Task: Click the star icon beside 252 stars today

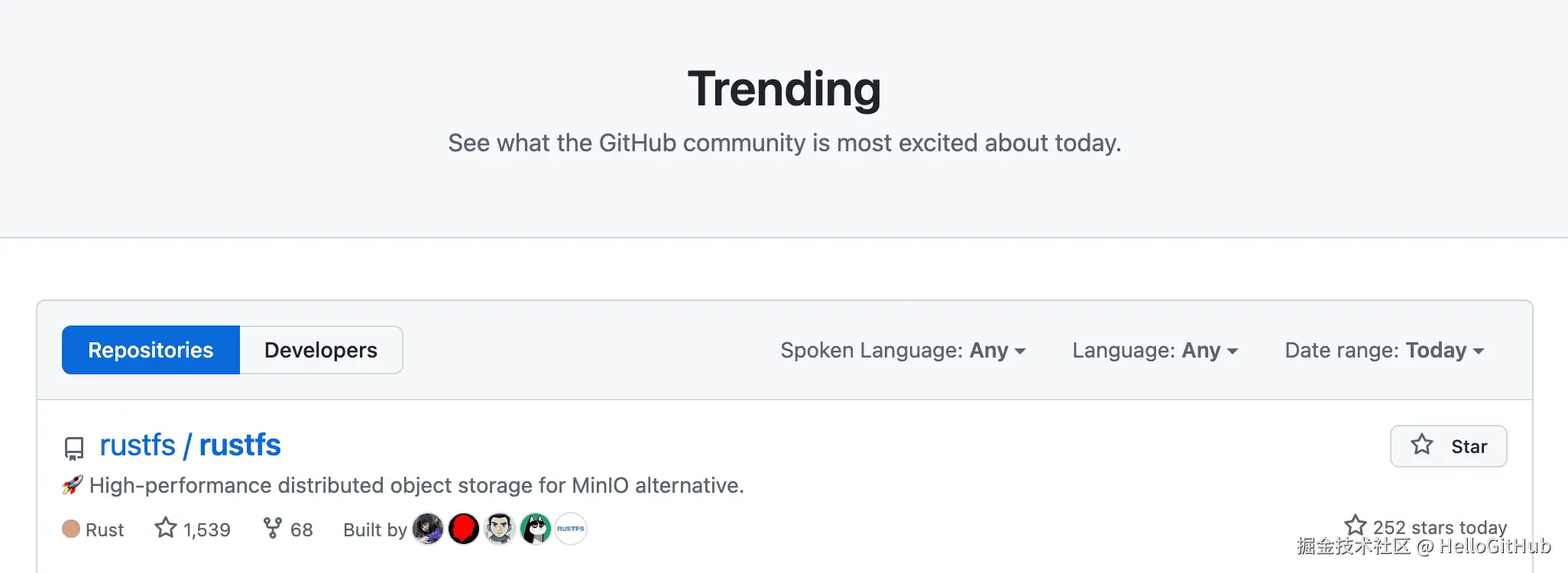Action: 1355,526
